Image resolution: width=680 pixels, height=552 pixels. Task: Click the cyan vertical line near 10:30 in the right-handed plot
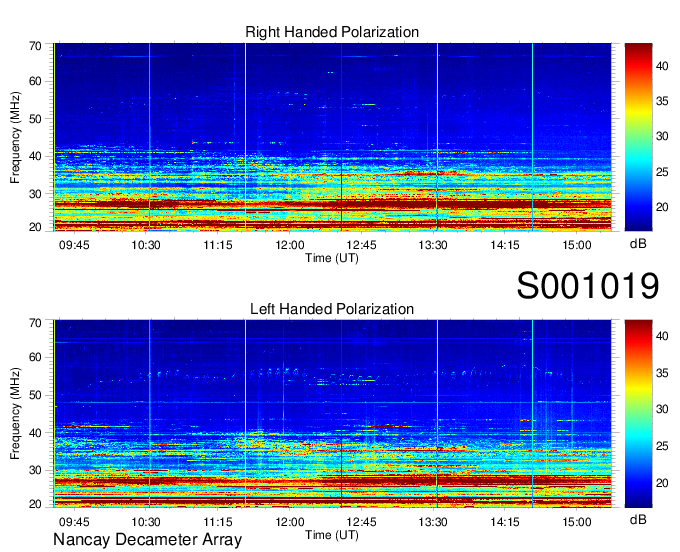149,137
